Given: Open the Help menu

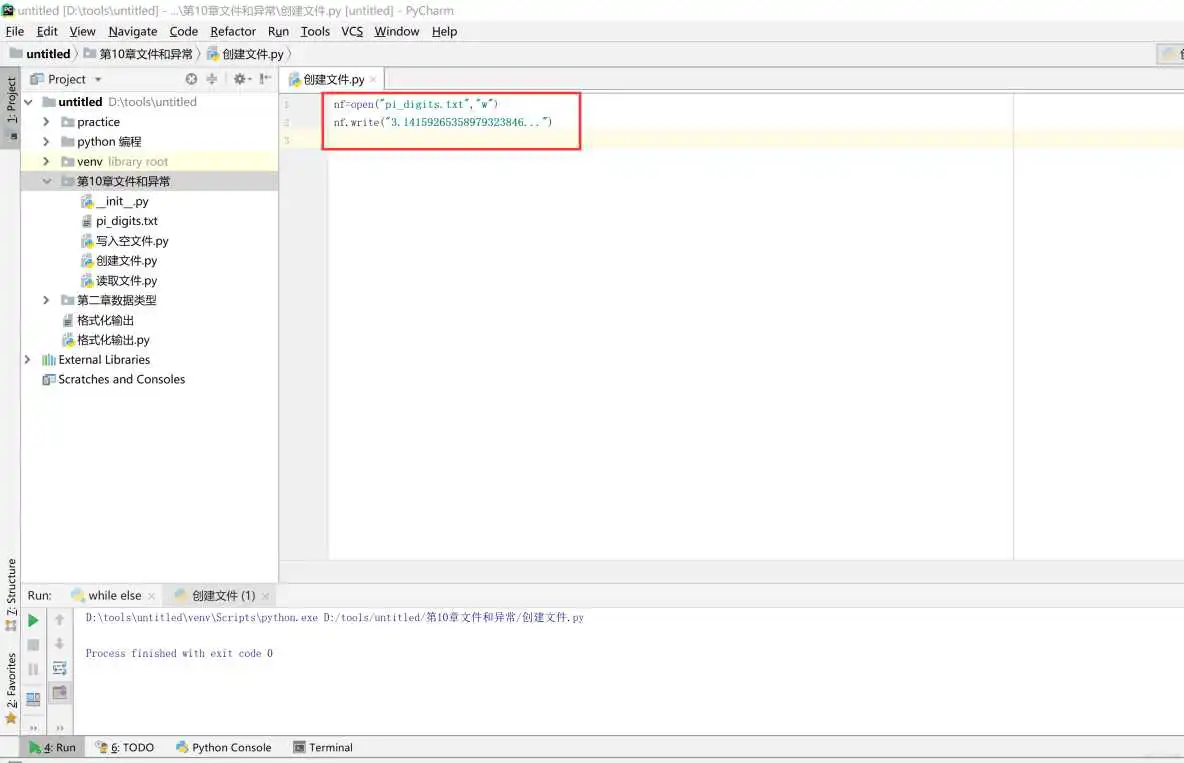Looking at the screenshot, I should coord(444,31).
